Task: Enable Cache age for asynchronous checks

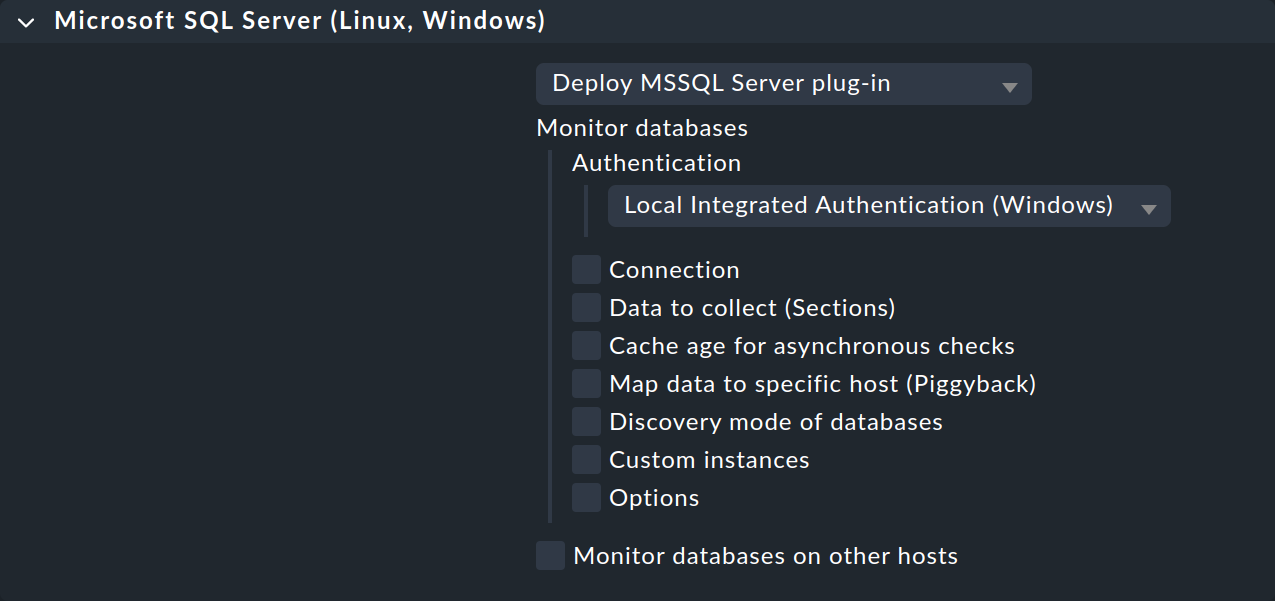Action: pyautogui.click(x=586, y=345)
